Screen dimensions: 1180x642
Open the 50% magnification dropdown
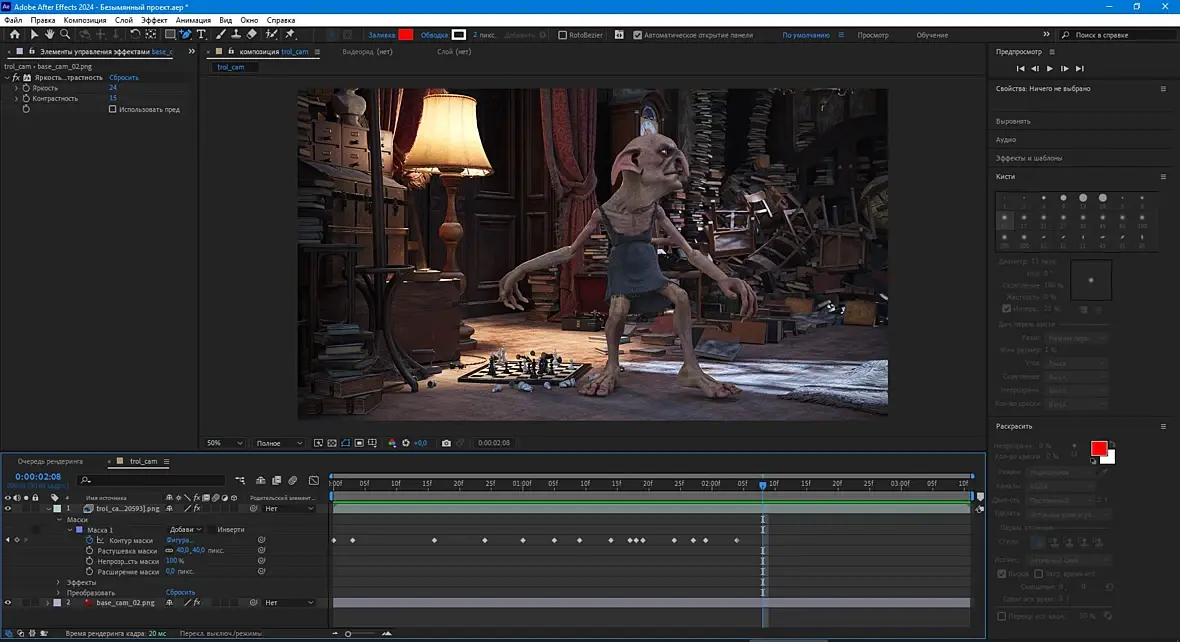225,443
